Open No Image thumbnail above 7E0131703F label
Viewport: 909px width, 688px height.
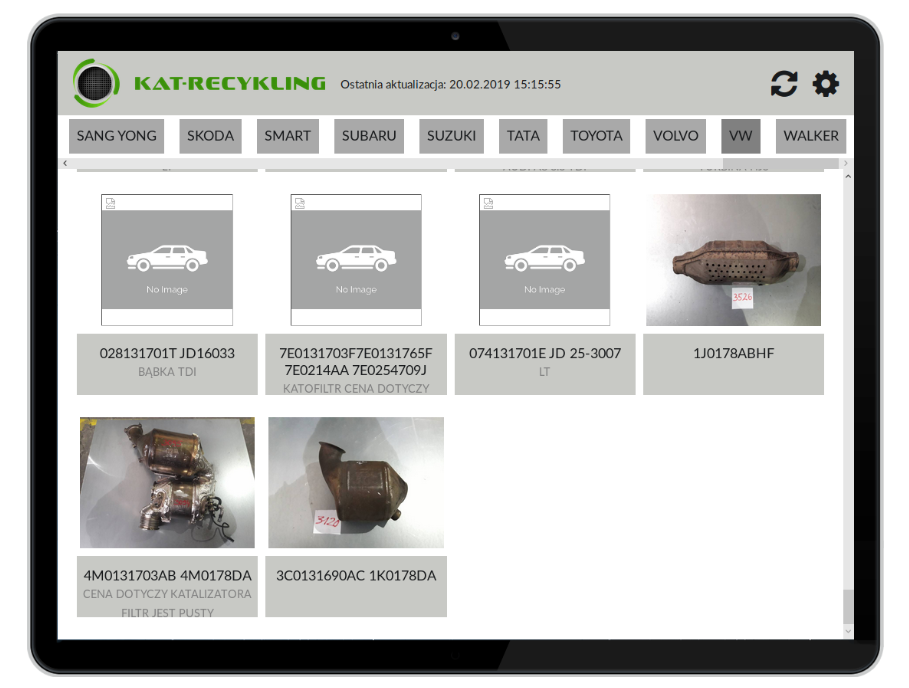pos(356,260)
